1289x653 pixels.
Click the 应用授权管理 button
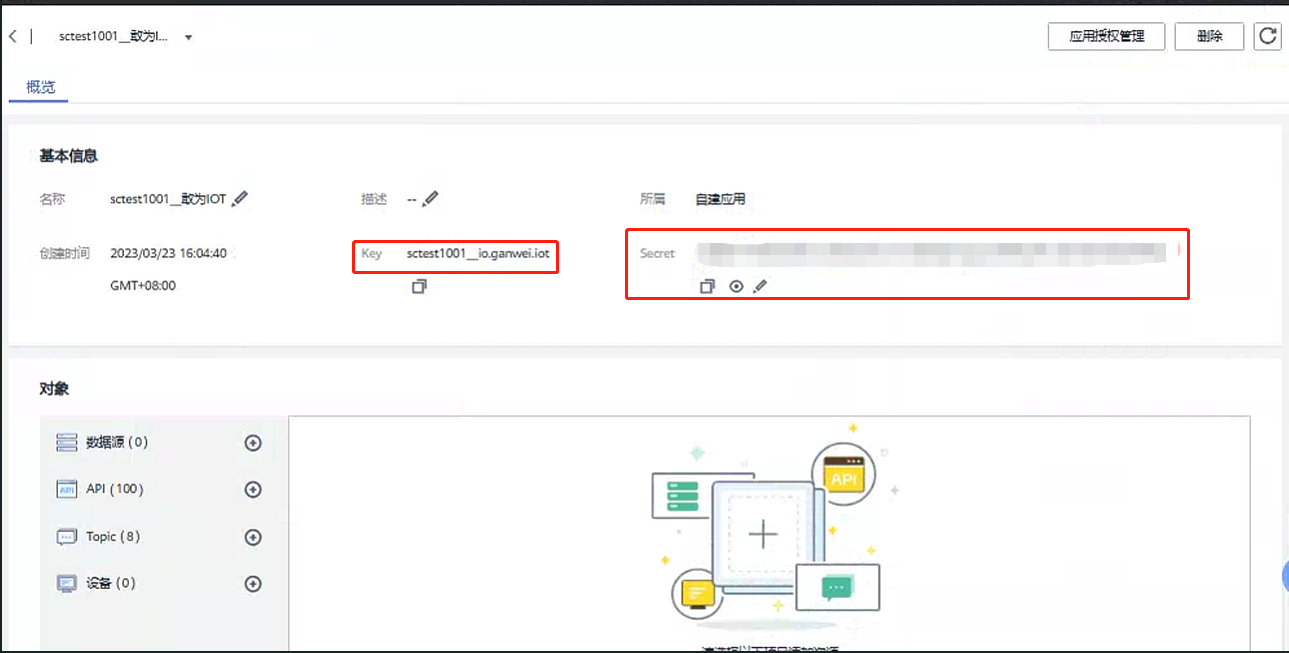click(1106, 36)
